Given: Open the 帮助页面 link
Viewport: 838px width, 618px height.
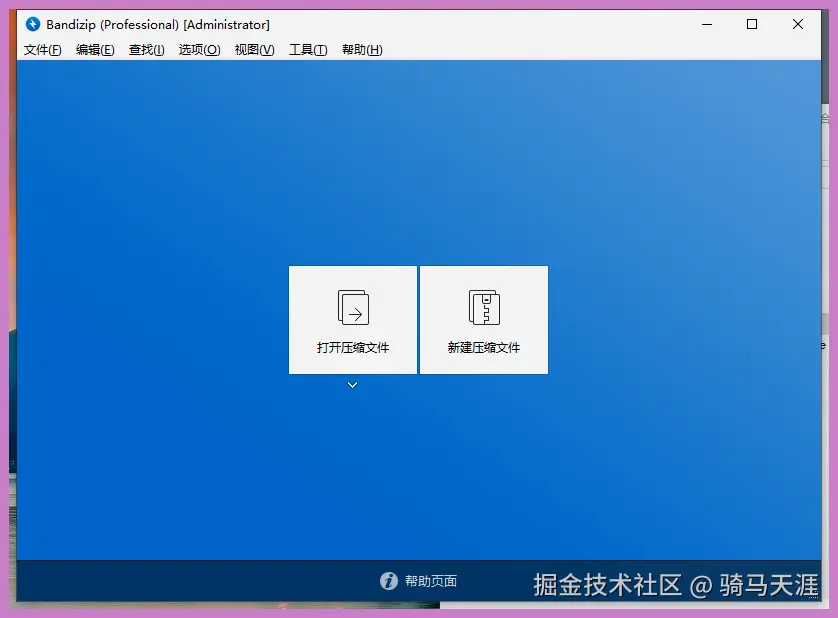Looking at the screenshot, I should (431, 581).
